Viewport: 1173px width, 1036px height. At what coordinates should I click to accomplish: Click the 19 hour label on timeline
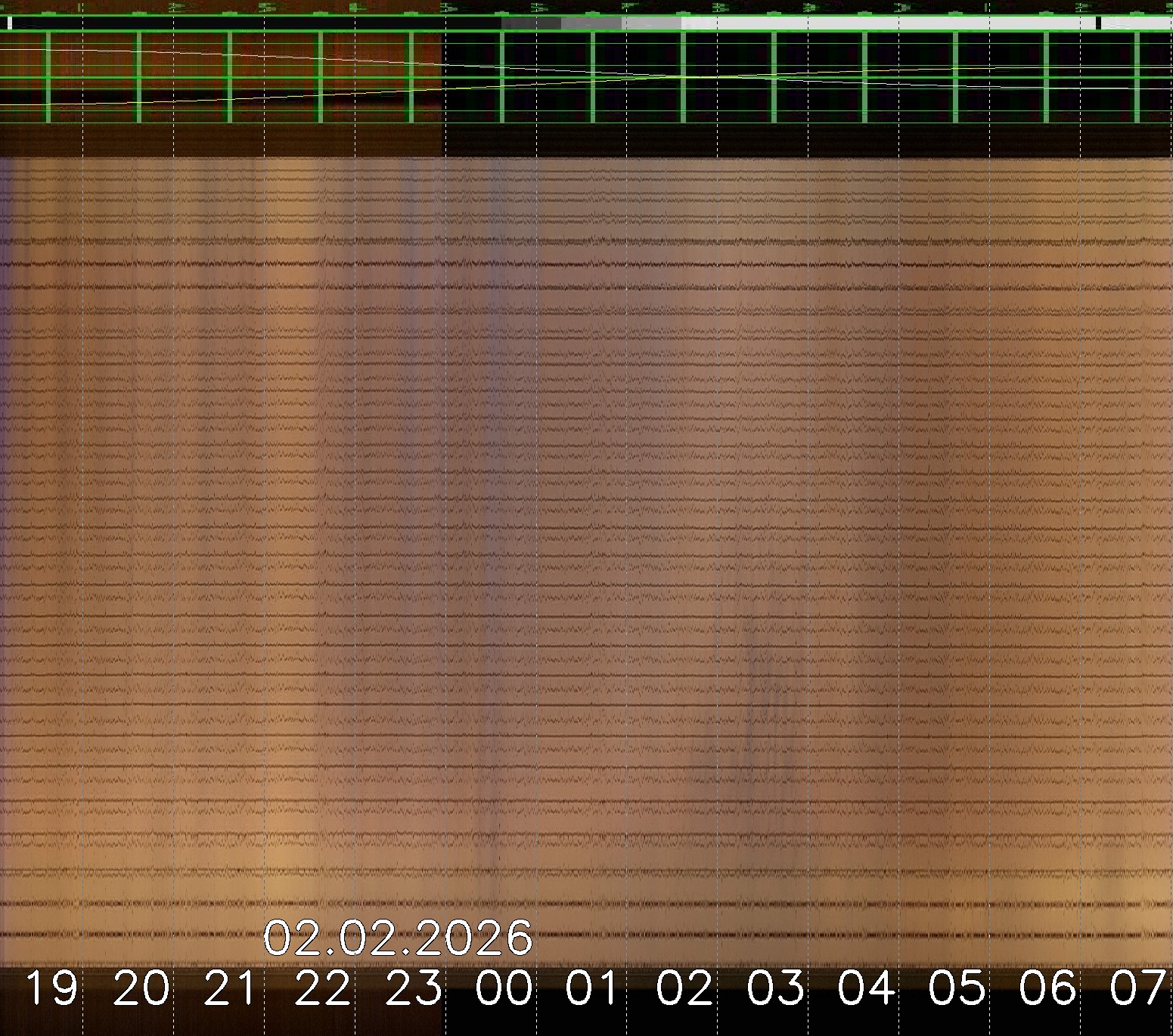[51, 988]
